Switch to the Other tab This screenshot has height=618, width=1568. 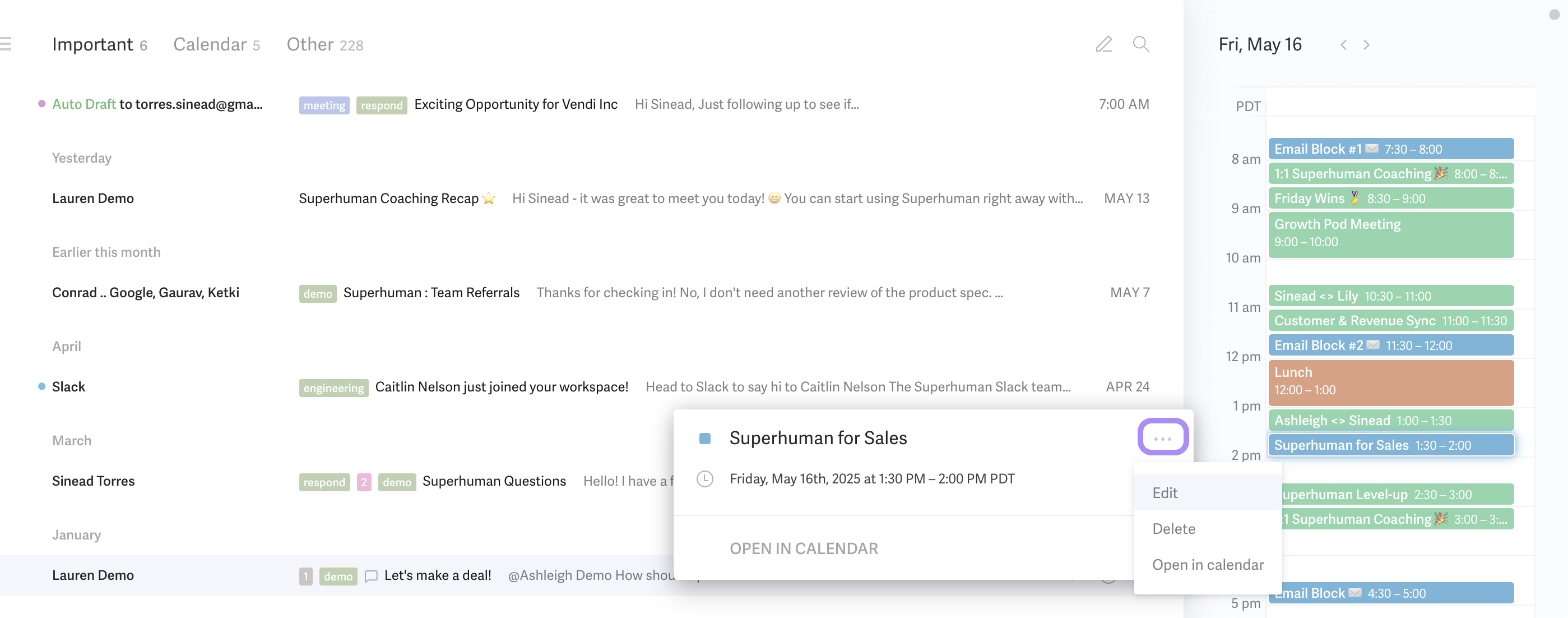[x=325, y=44]
